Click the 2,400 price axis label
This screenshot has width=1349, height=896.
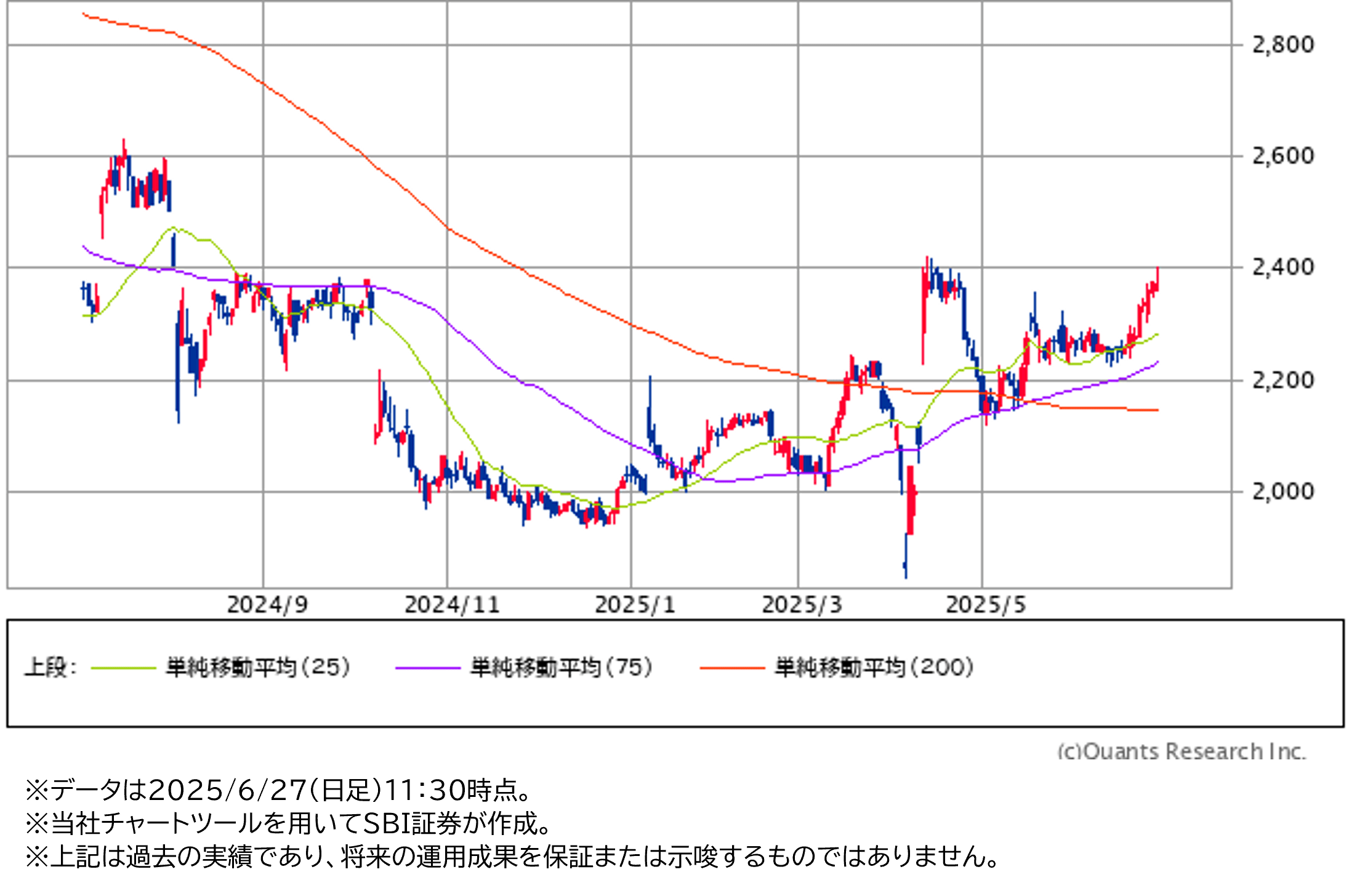pos(1283,268)
